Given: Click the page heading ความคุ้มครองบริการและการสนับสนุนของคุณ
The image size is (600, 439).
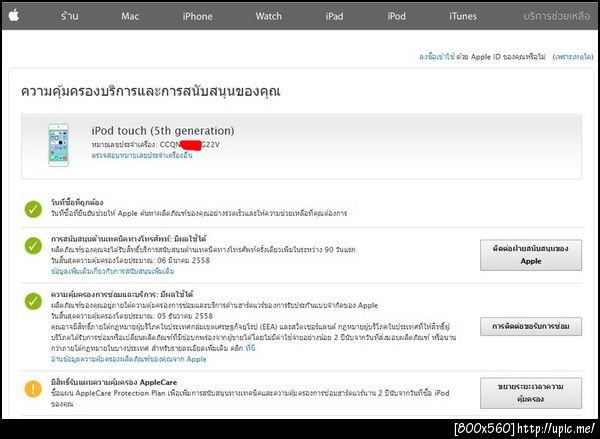Looking at the screenshot, I should coord(150,91).
